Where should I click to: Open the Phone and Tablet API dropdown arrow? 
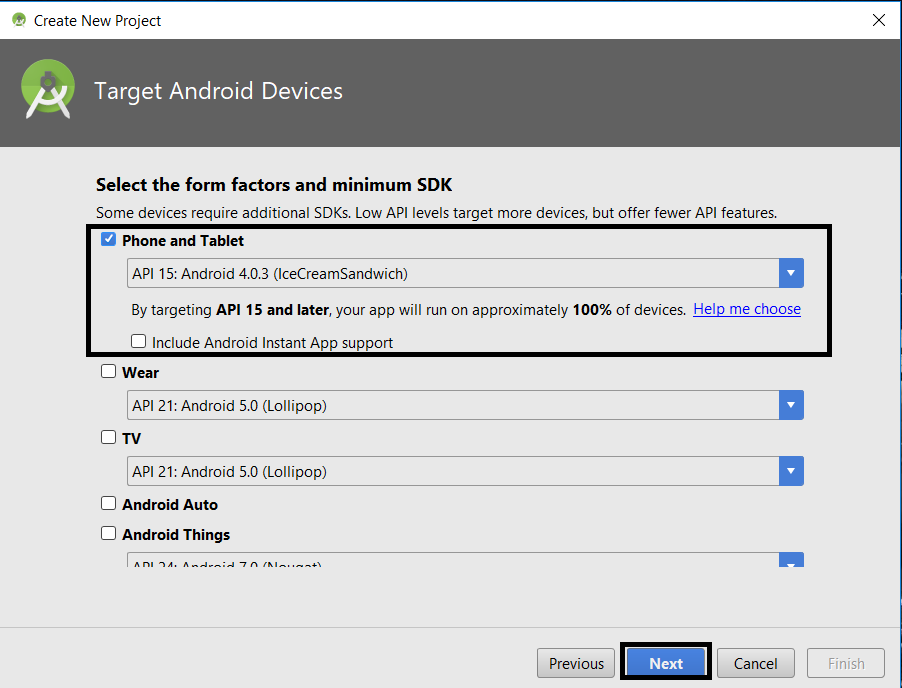tap(791, 273)
